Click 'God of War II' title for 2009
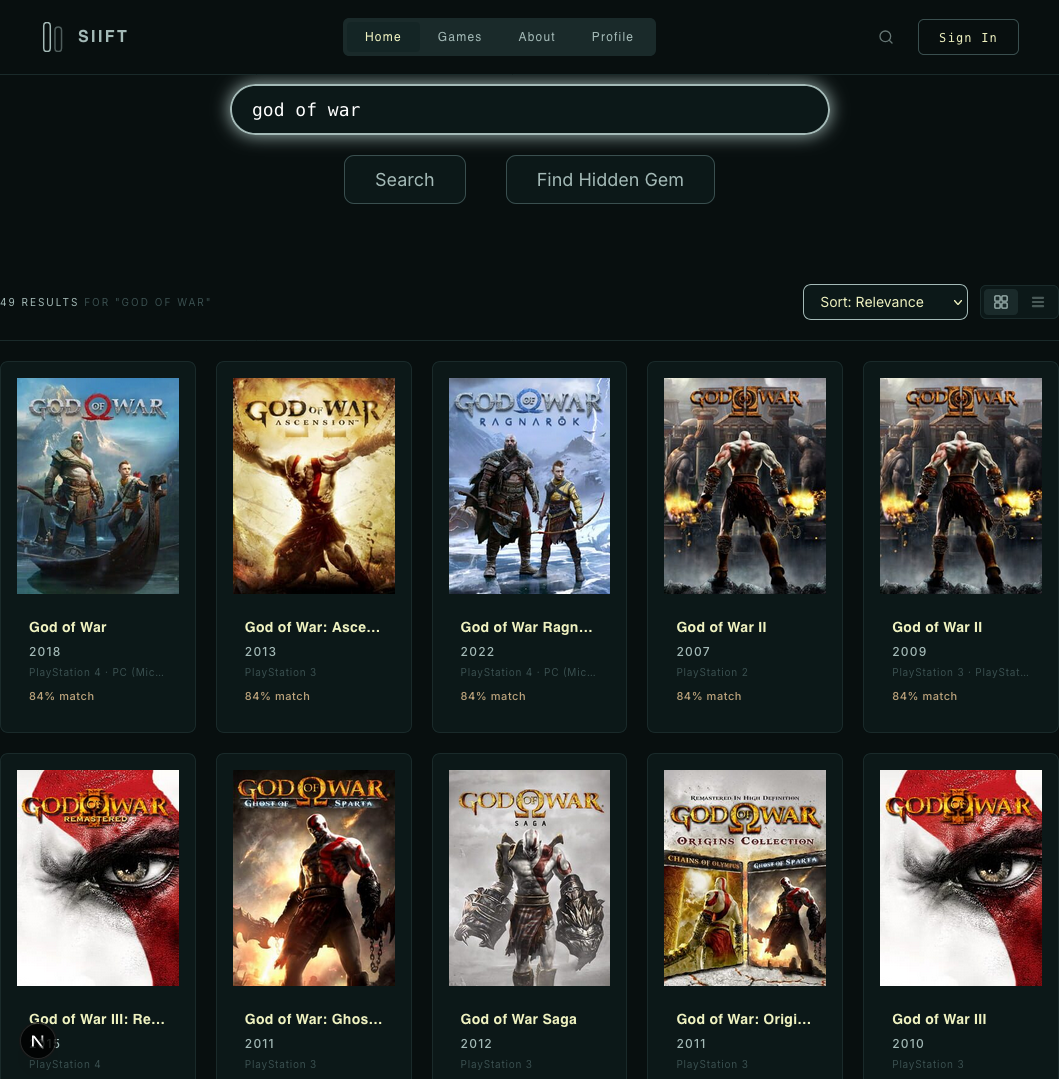The width and height of the screenshot is (1059, 1079). (x=937, y=627)
